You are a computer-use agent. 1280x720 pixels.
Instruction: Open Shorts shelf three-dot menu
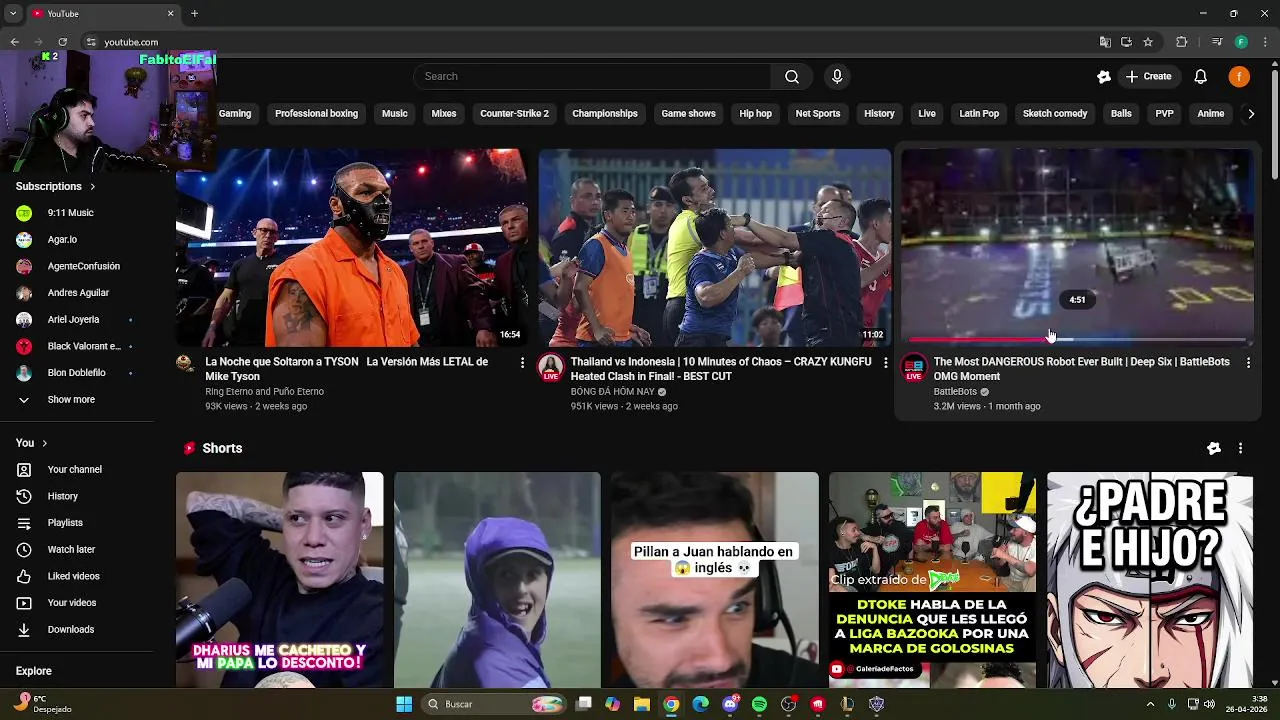(x=1240, y=449)
